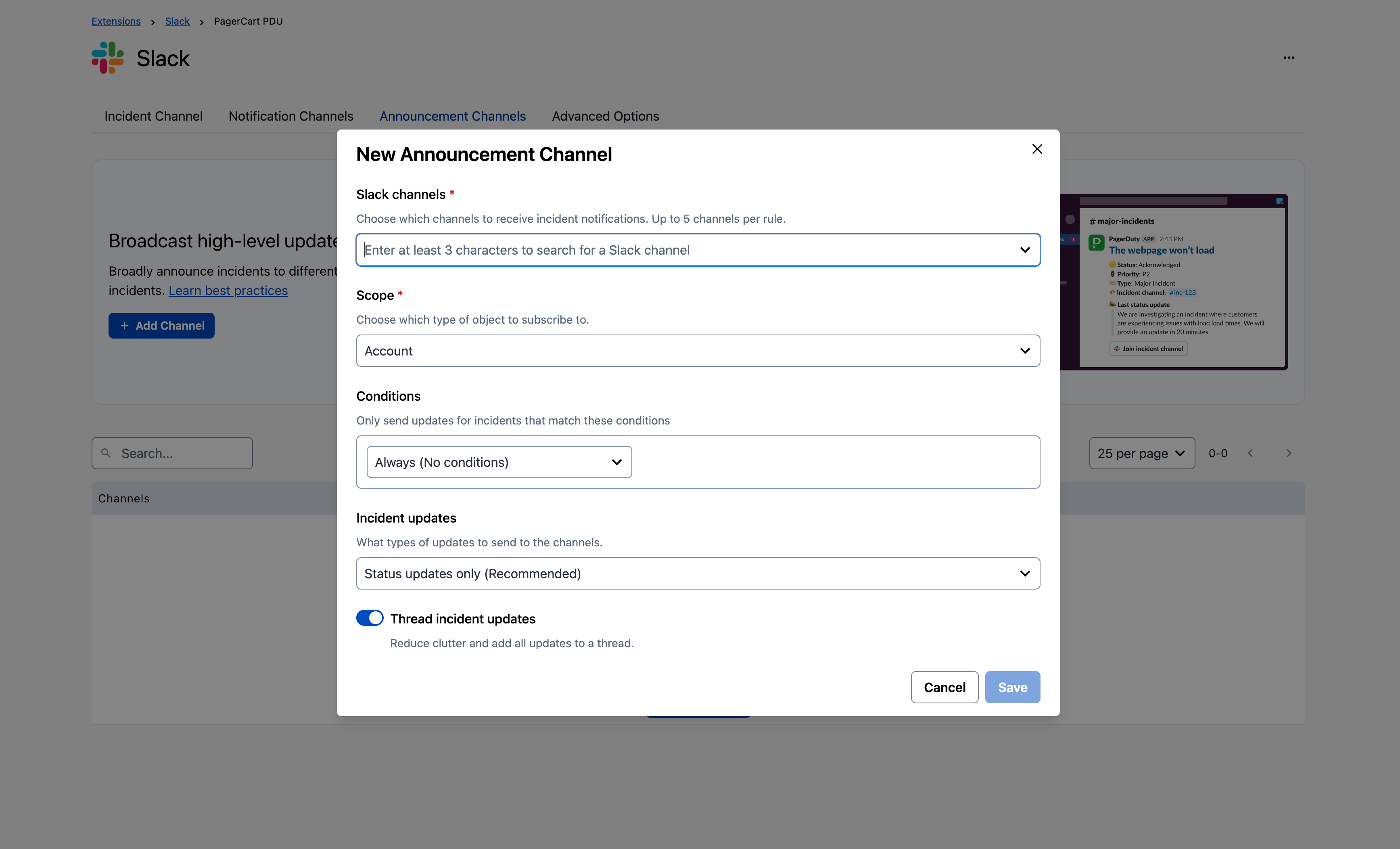Click the 0-0 pagination count

point(1218,453)
